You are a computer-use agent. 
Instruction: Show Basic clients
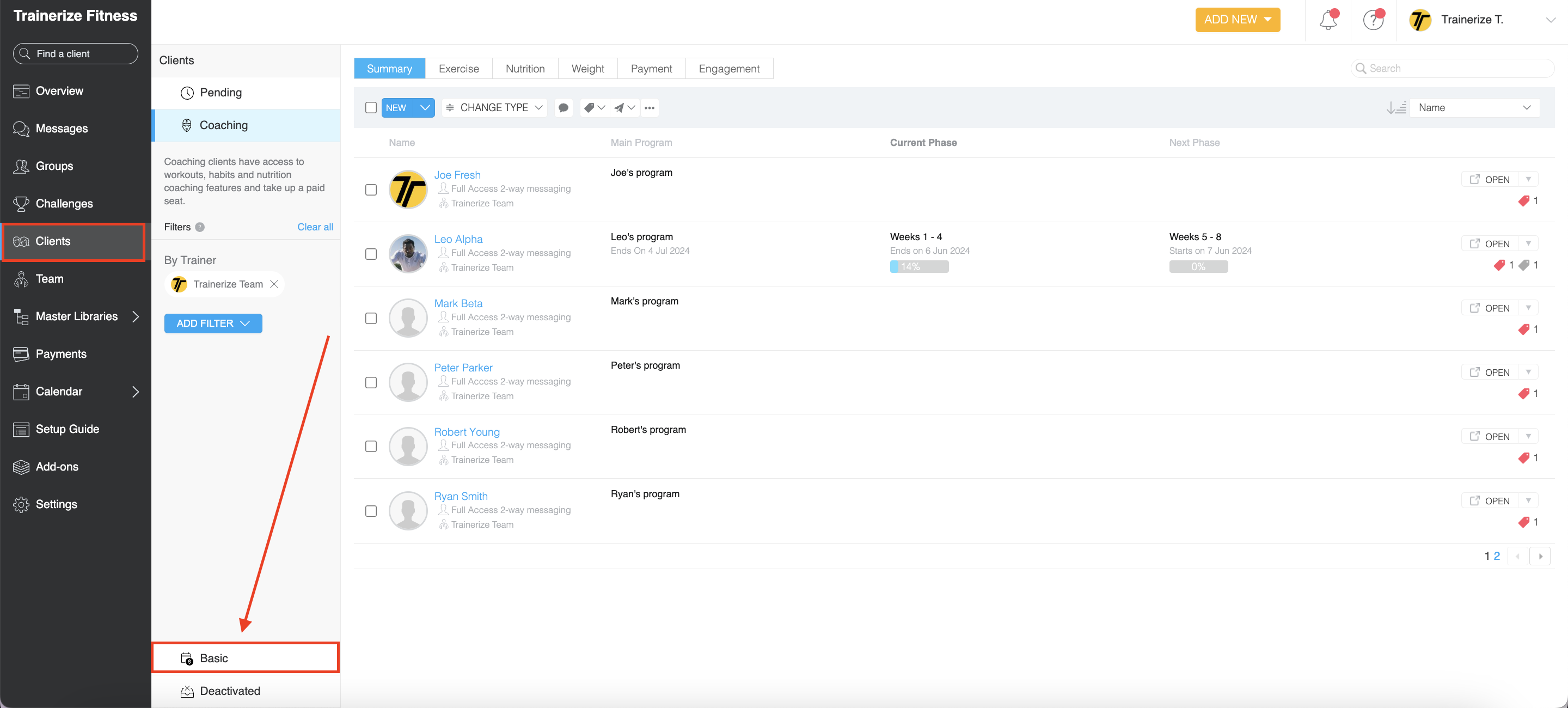tap(246, 658)
